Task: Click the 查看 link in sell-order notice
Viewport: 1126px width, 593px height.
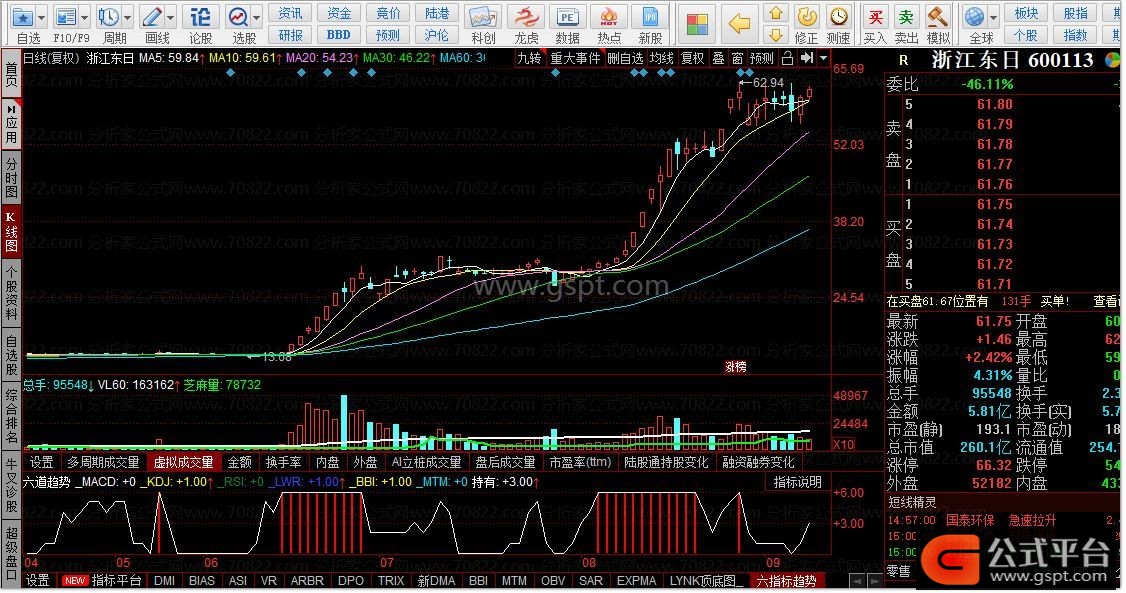Action: pos(1106,302)
